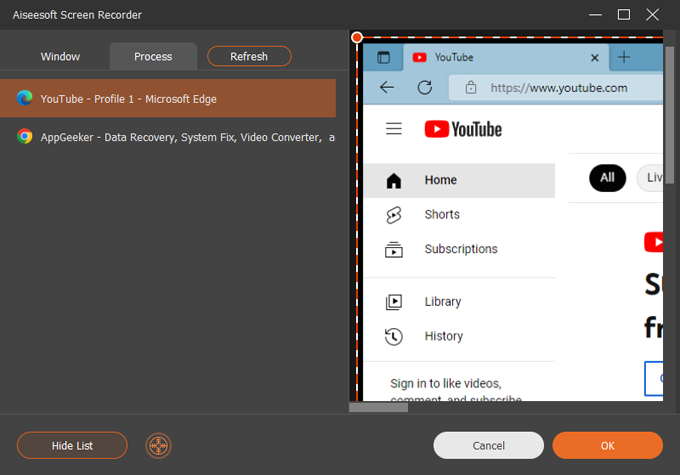This screenshot has width=680, height=475.
Task: Click the Hide List button
Action: coord(72,445)
